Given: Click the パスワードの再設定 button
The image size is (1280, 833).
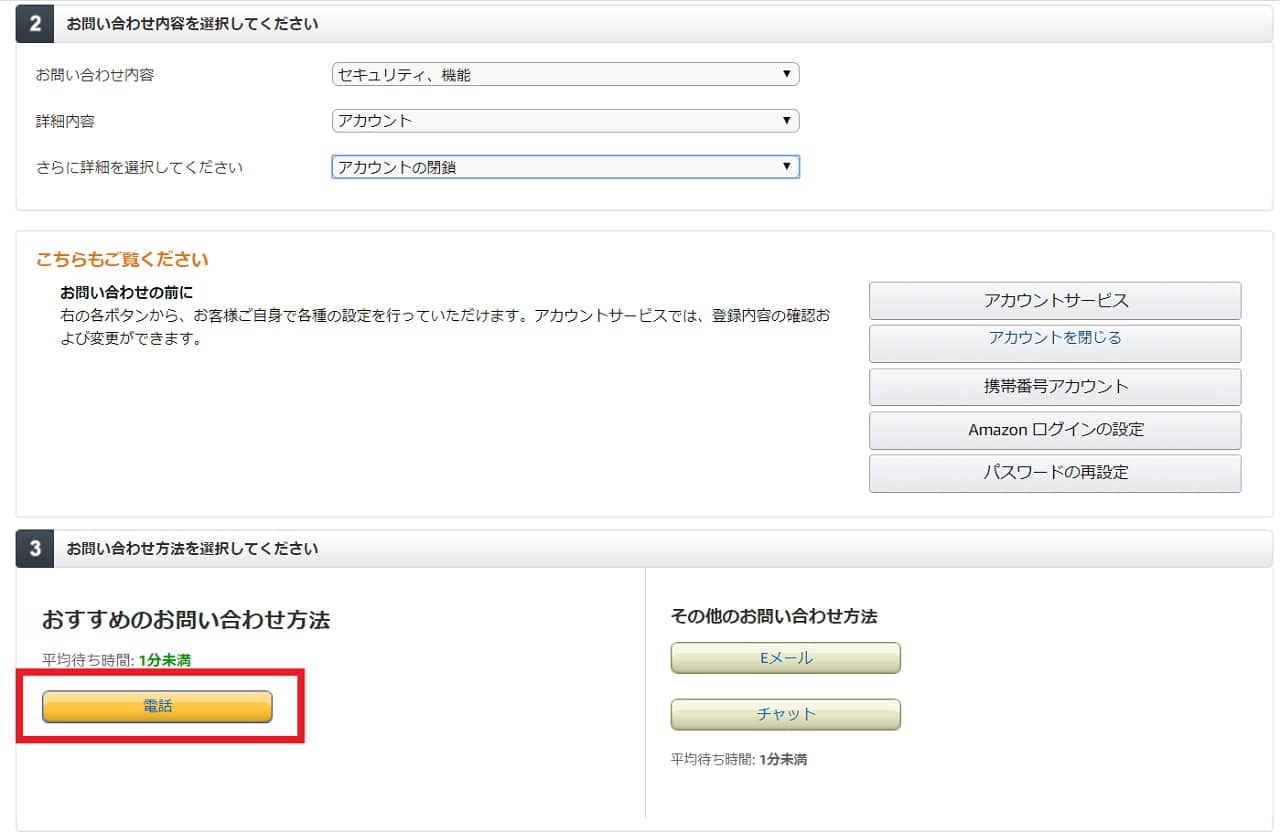Looking at the screenshot, I should click(x=1055, y=473).
